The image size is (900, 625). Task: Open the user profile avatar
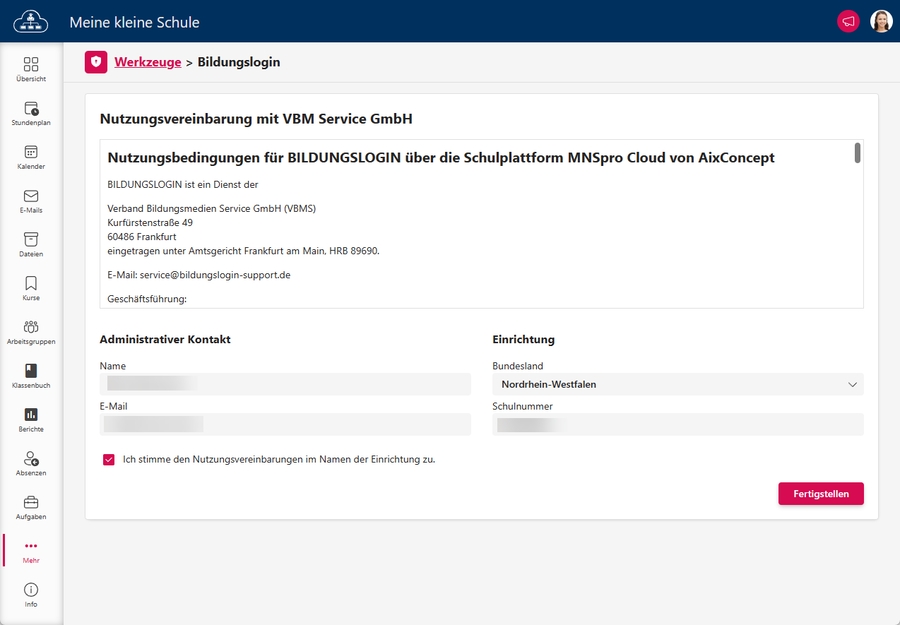pos(881,21)
